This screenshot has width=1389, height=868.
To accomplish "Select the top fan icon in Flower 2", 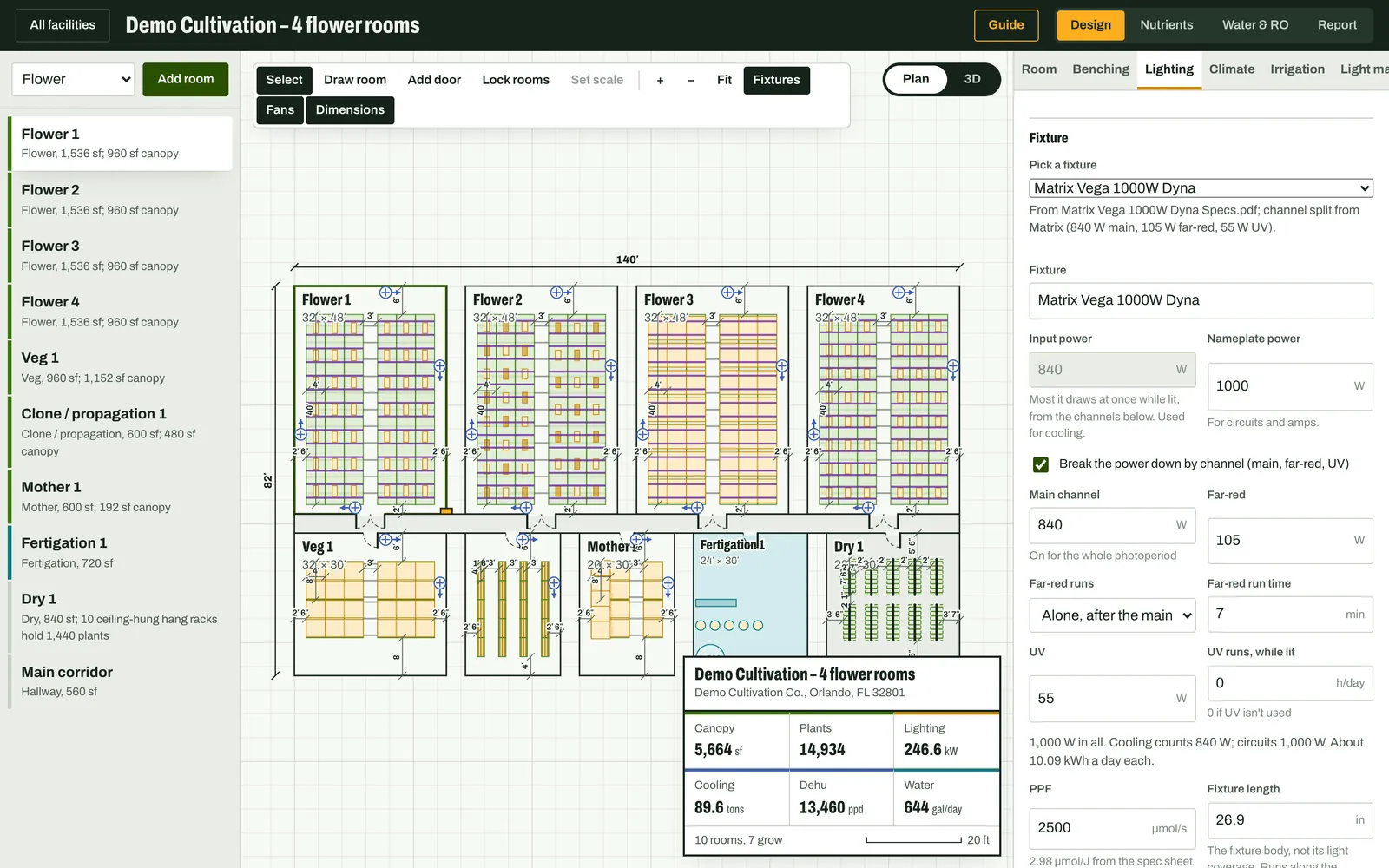I will [556, 293].
